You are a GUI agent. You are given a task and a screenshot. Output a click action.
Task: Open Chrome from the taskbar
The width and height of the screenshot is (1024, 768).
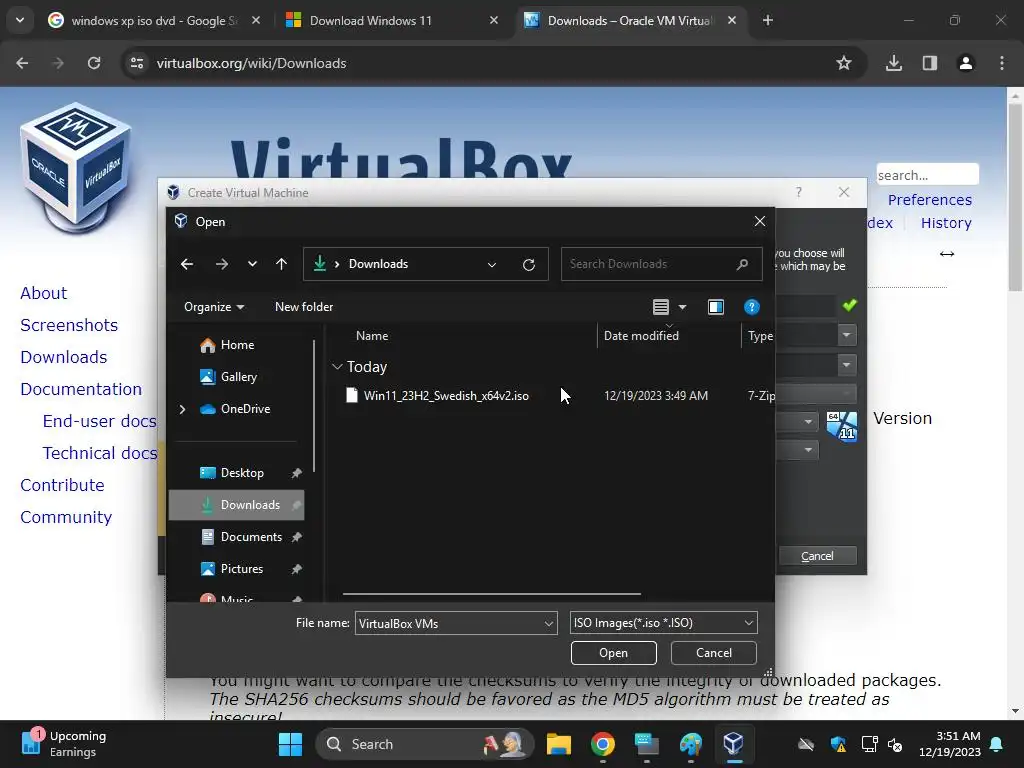(x=603, y=744)
